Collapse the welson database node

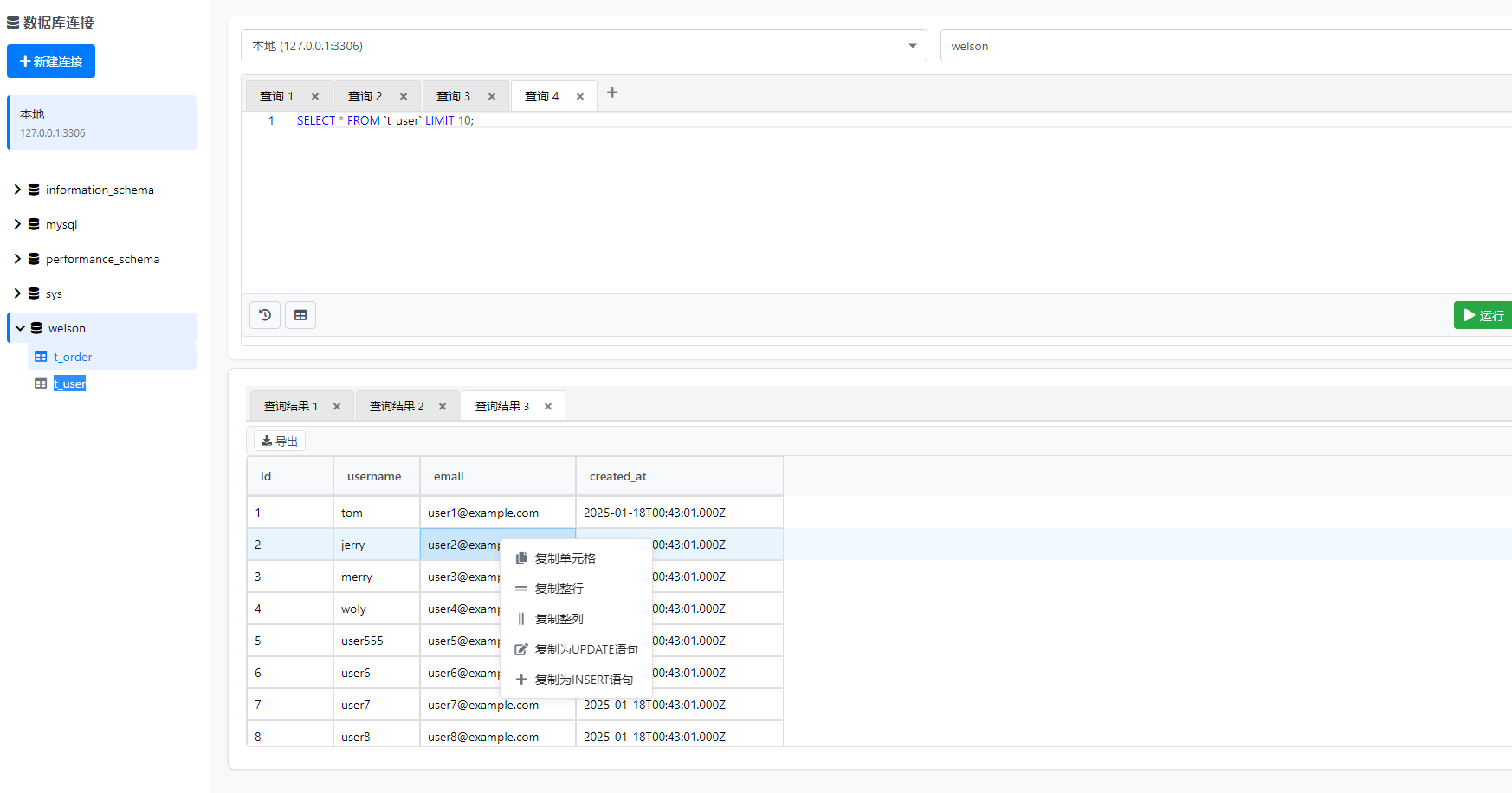(x=20, y=328)
